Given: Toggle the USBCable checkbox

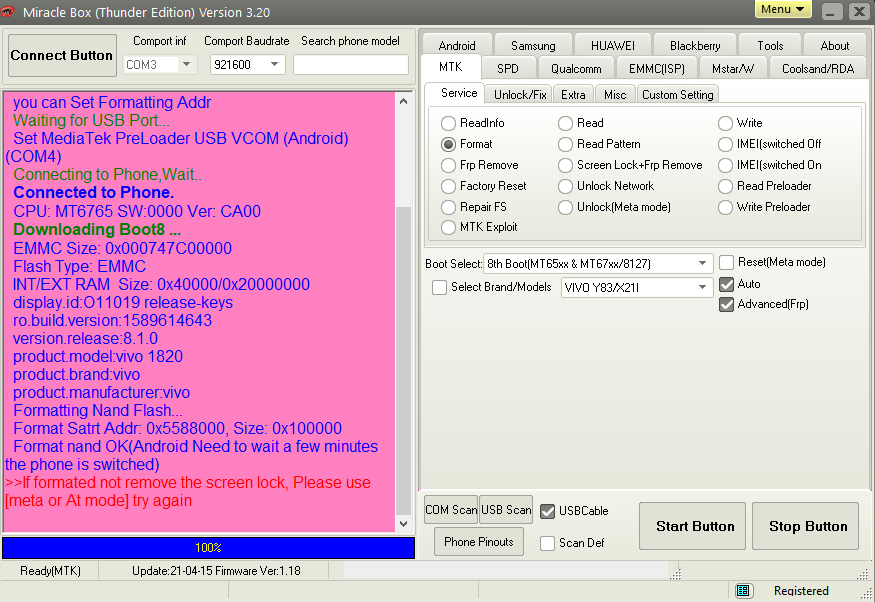Looking at the screenshot, I should point(547,511).
